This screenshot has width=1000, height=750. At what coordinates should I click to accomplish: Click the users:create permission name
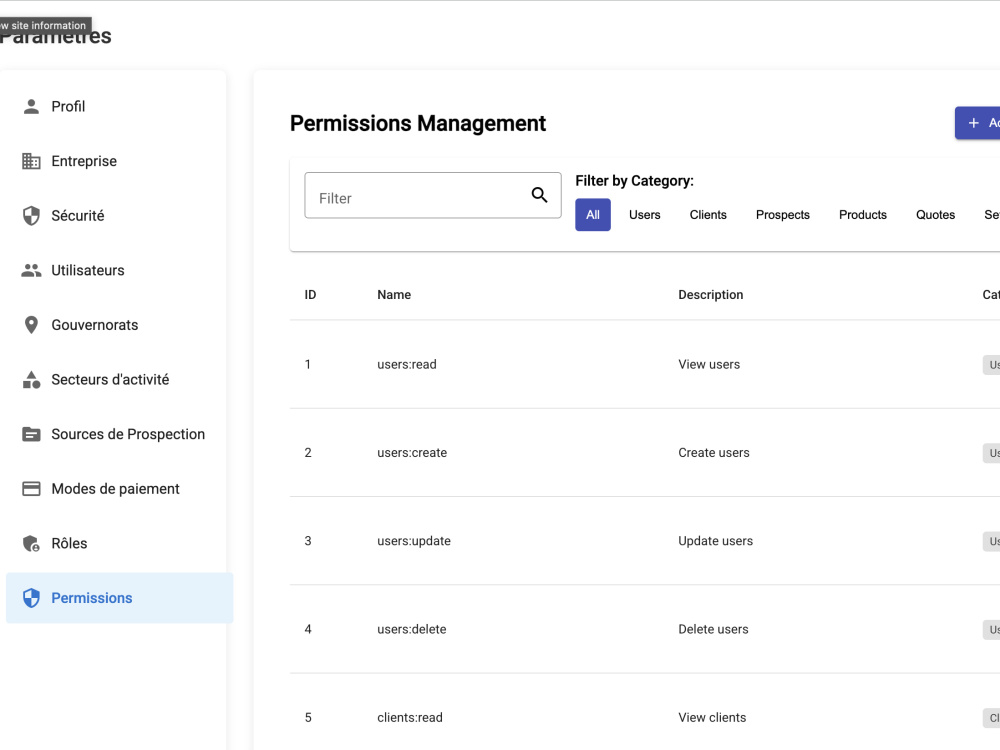pyautogui.click(x=412, y=453)
